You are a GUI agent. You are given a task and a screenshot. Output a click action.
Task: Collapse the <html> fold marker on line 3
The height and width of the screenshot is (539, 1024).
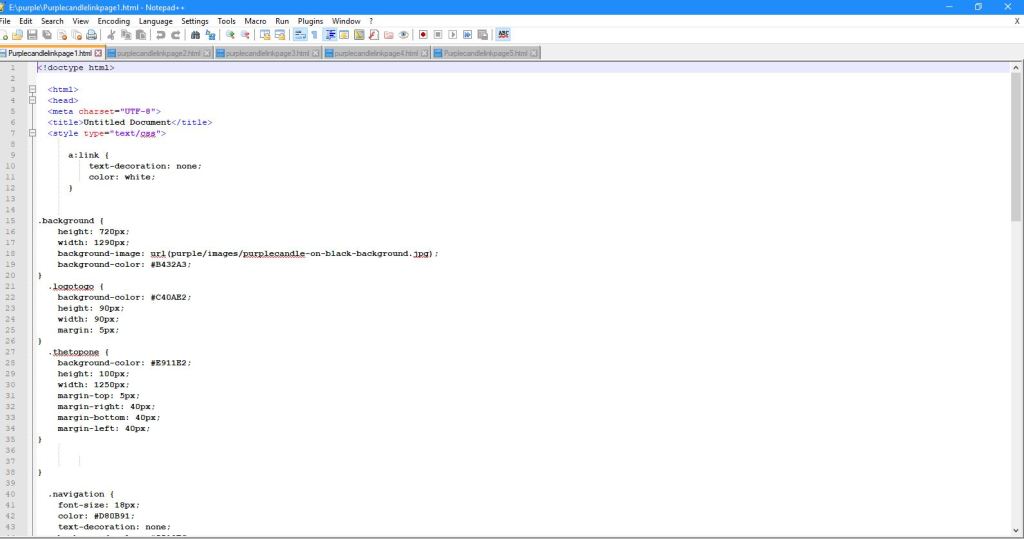[x=33, y=89]
